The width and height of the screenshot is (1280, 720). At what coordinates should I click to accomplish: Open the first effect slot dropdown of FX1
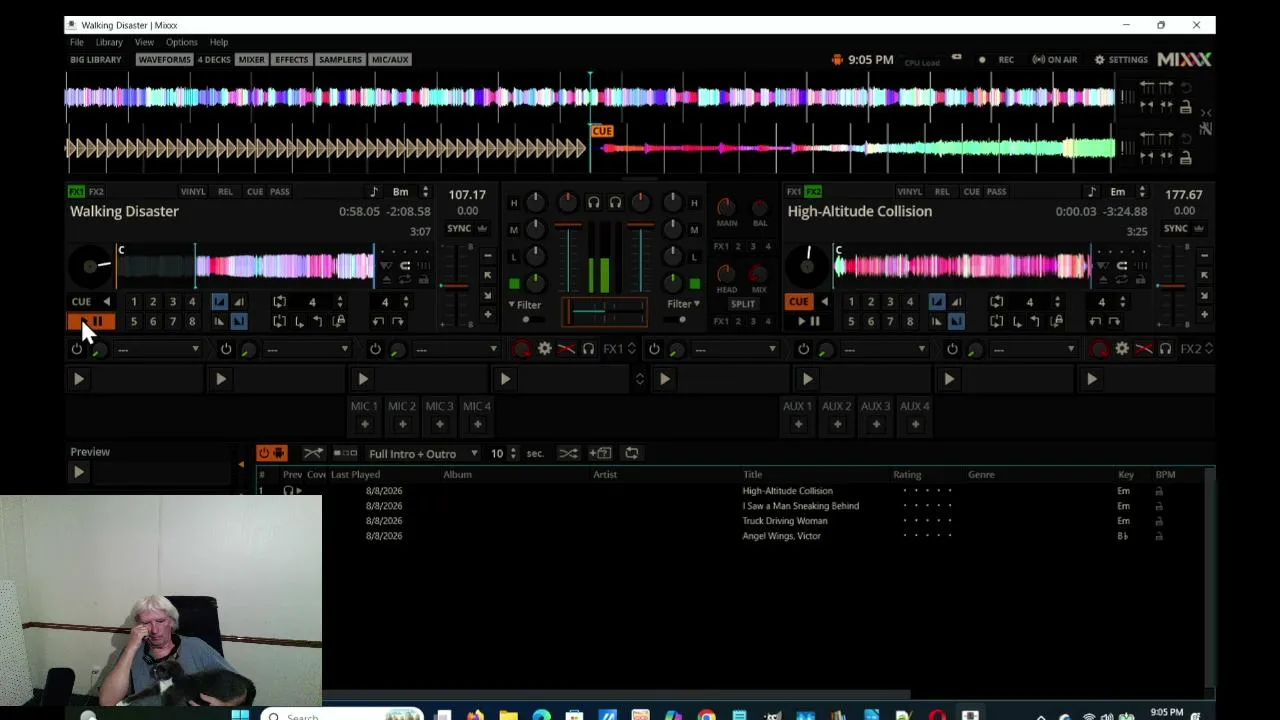point(158,349)
